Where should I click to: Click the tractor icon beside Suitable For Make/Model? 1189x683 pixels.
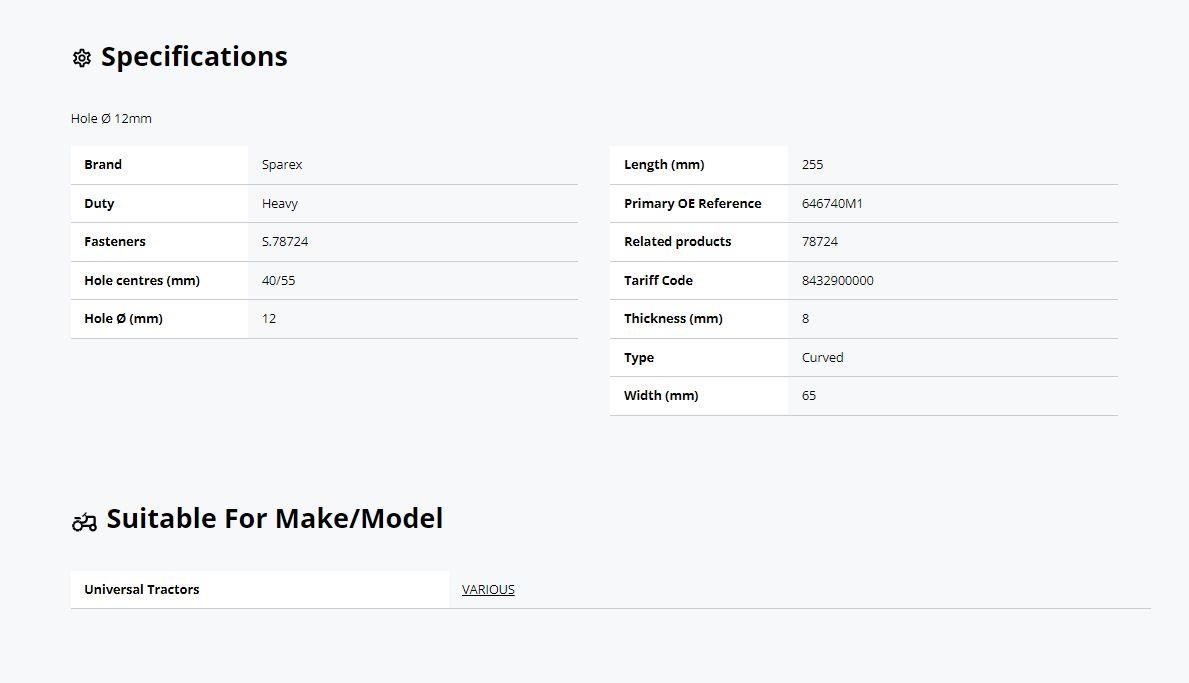(84, 521)
